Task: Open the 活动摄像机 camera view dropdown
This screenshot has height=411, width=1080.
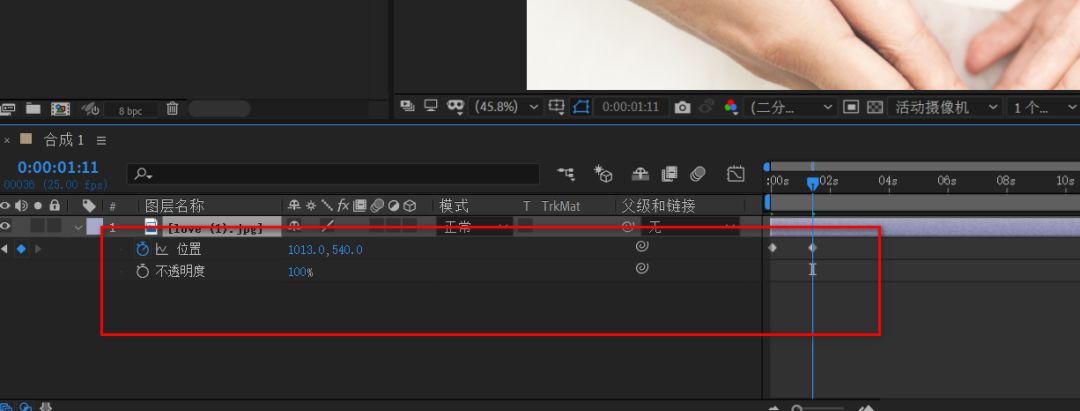Action: click(x=944, y=107)
